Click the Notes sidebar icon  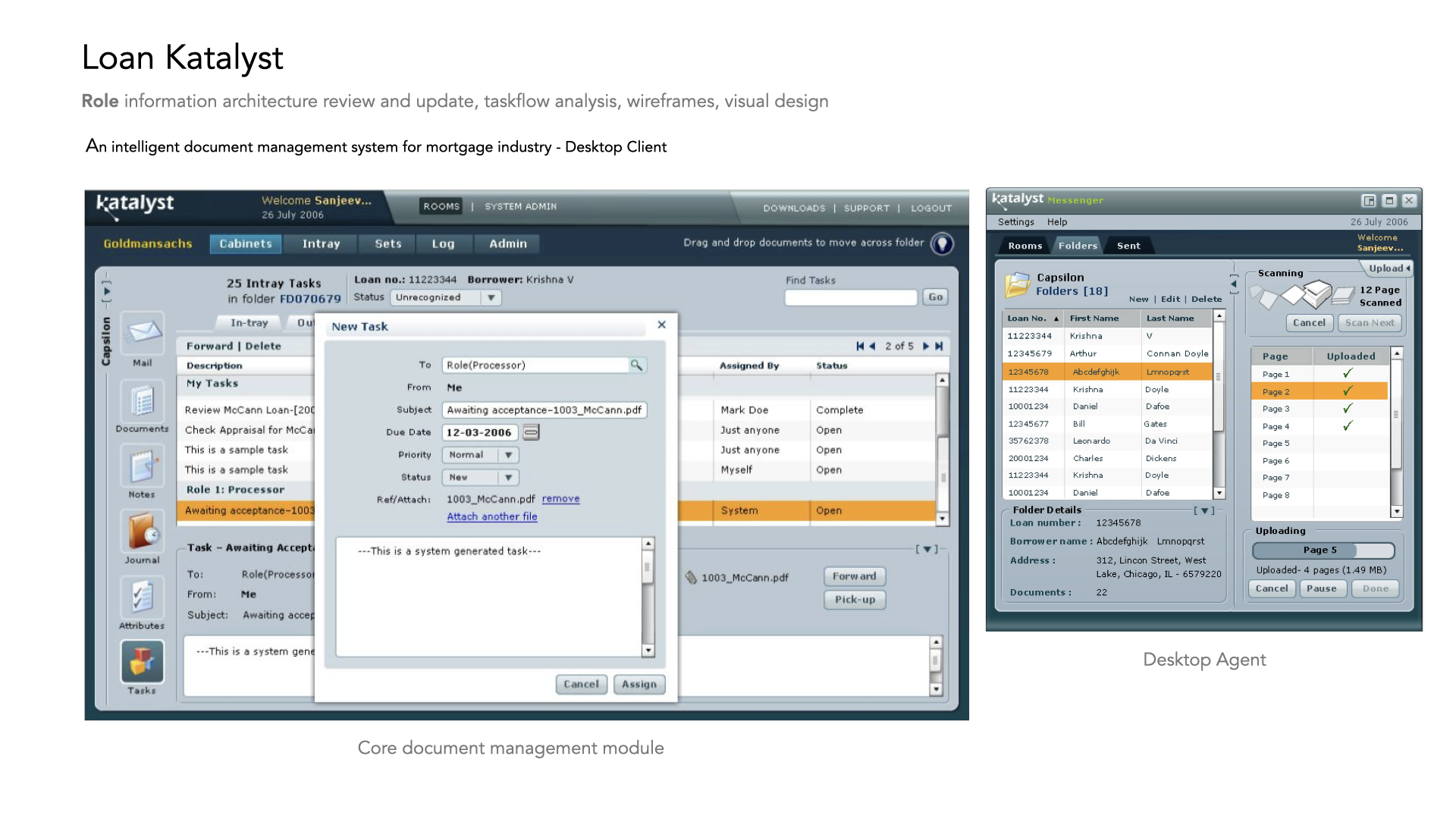coord(143,466)
